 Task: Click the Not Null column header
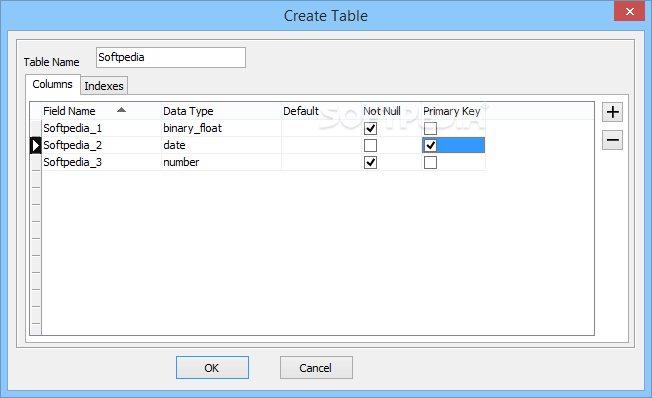pyautogui.click(x=391, y=111)
